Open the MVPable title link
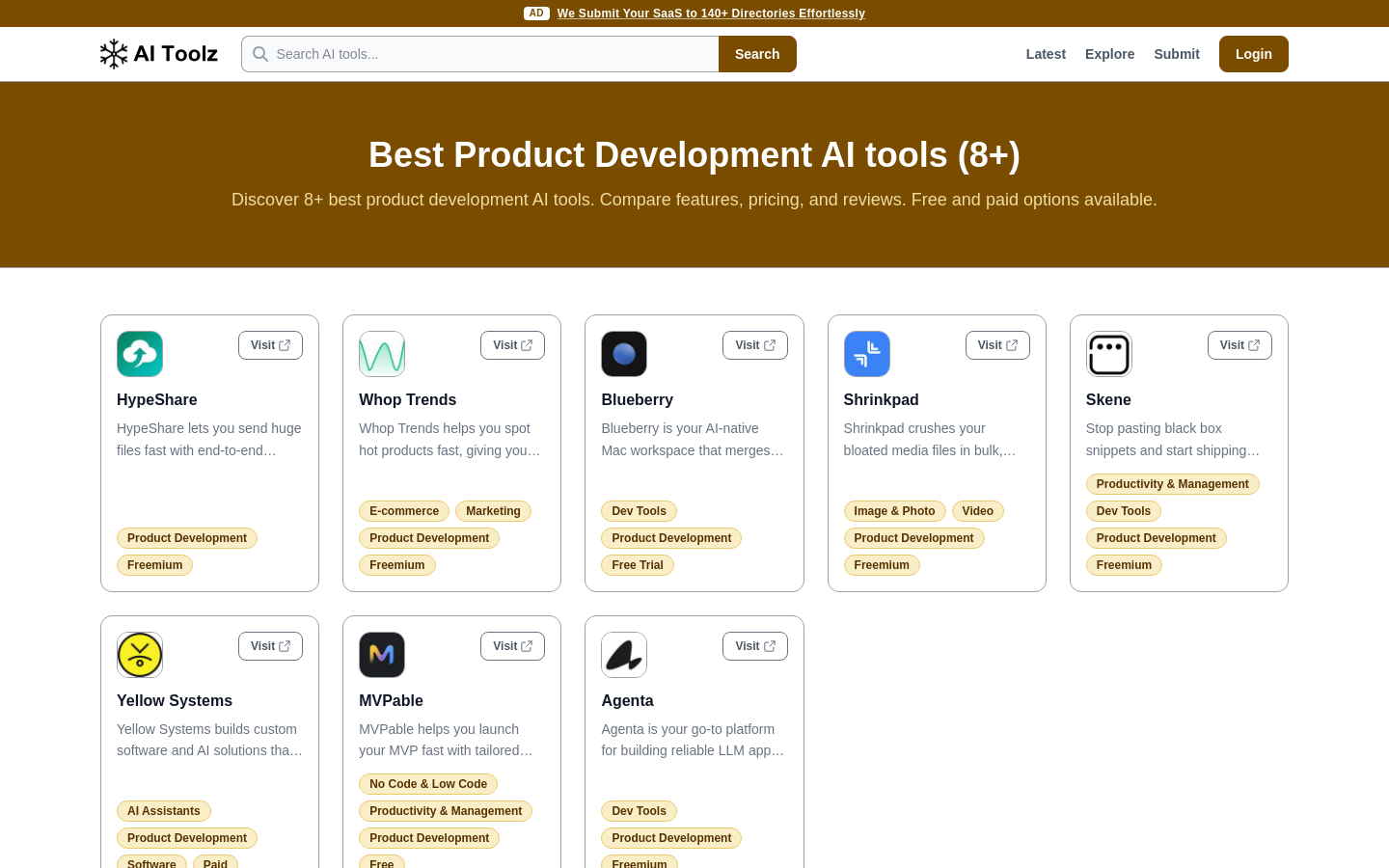 pyautogui.click(x=391, y=701)
